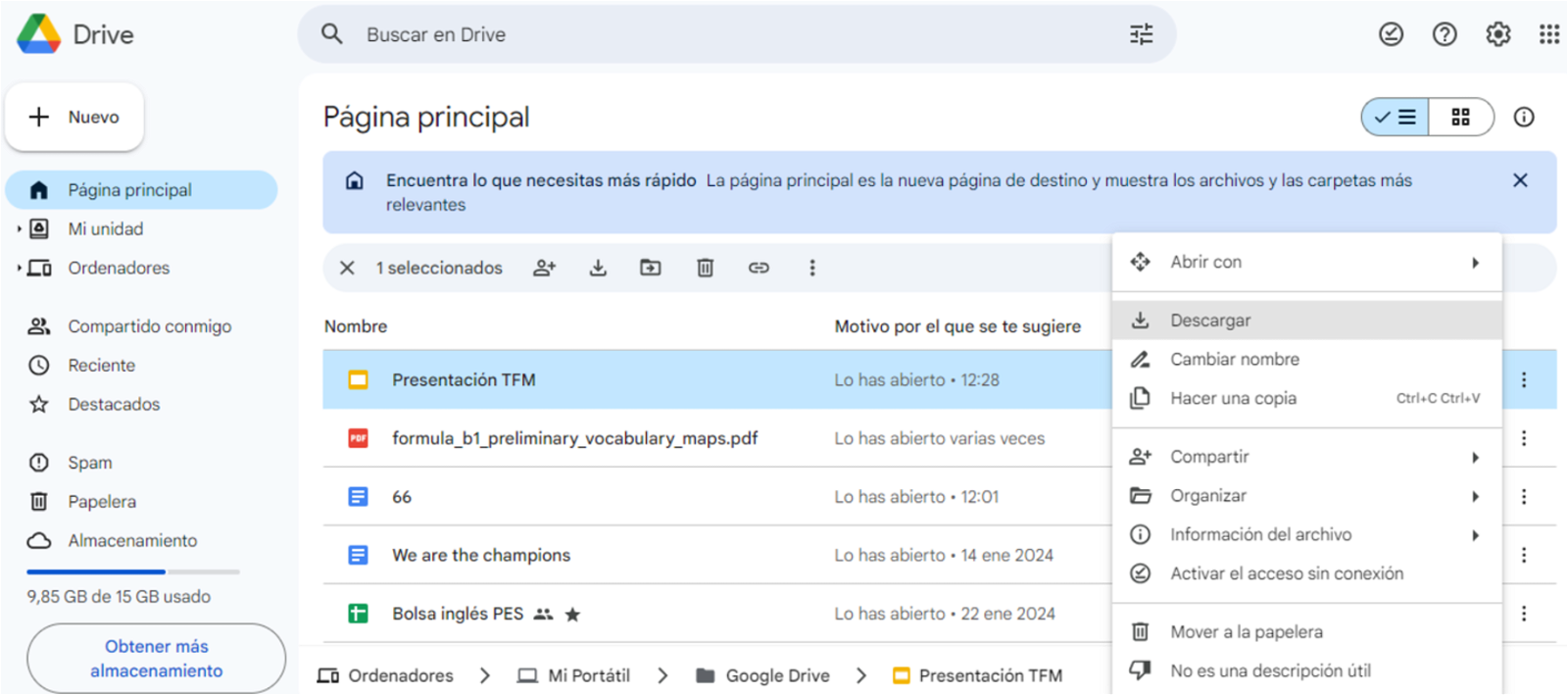Open the help question mark icon

[x=1445, y=34]
